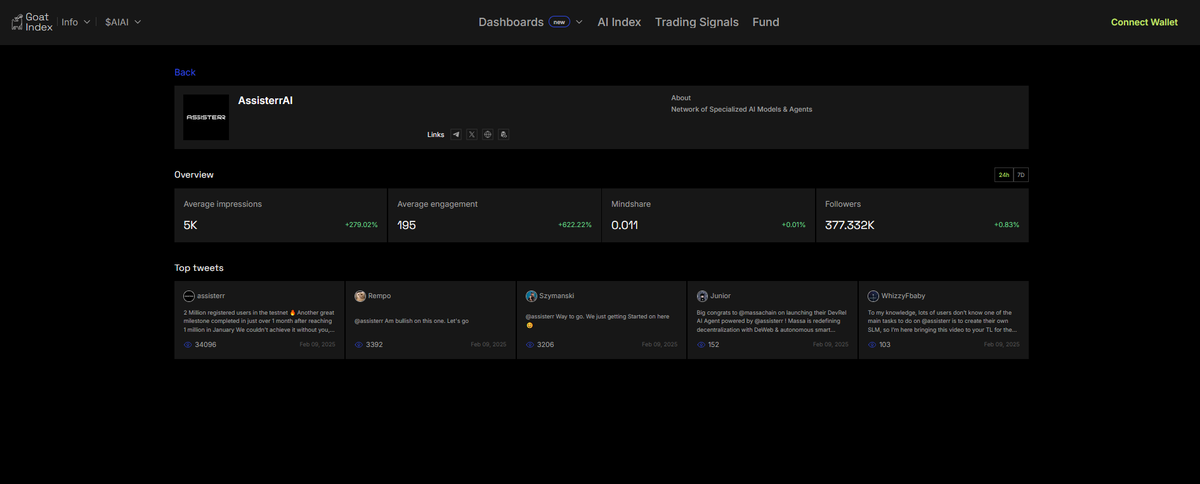Click the Links label
Viewport: 1200px width, 484px height.
435,134
